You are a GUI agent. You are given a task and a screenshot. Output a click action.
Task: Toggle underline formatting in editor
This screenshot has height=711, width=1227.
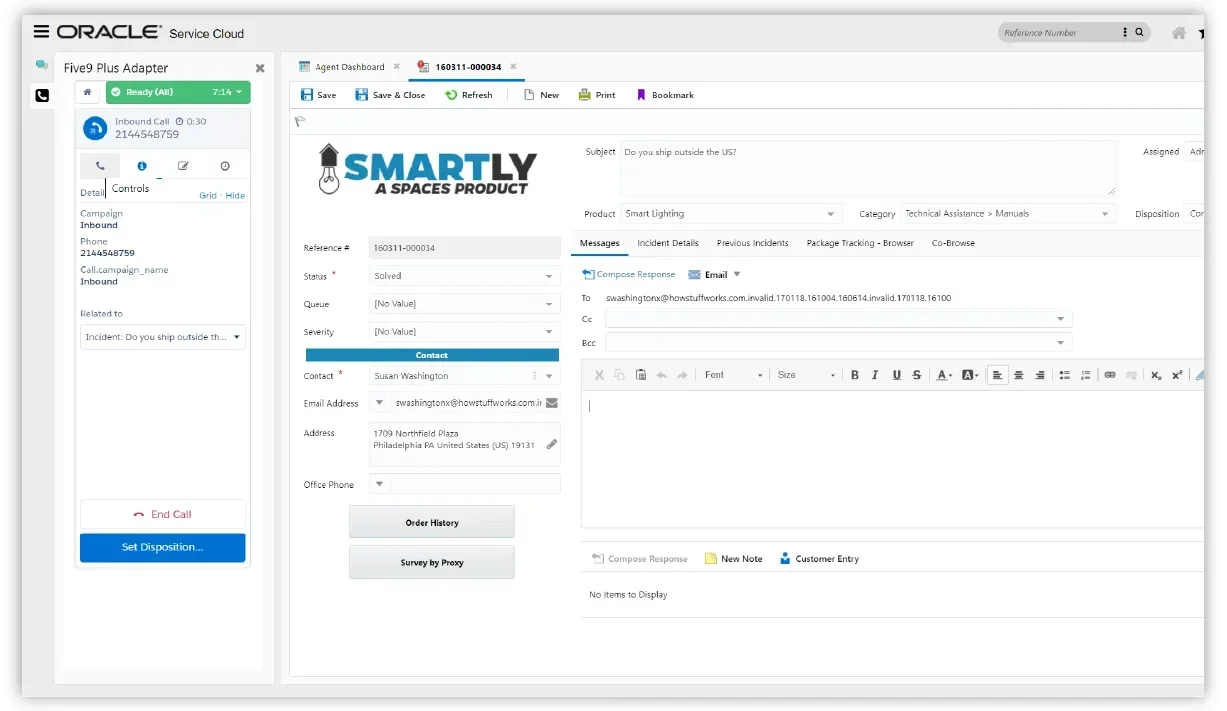coord(896,375)
